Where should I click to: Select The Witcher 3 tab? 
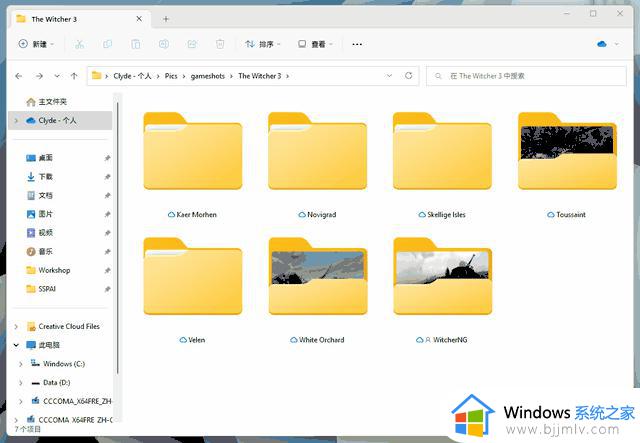click(78, 19)
